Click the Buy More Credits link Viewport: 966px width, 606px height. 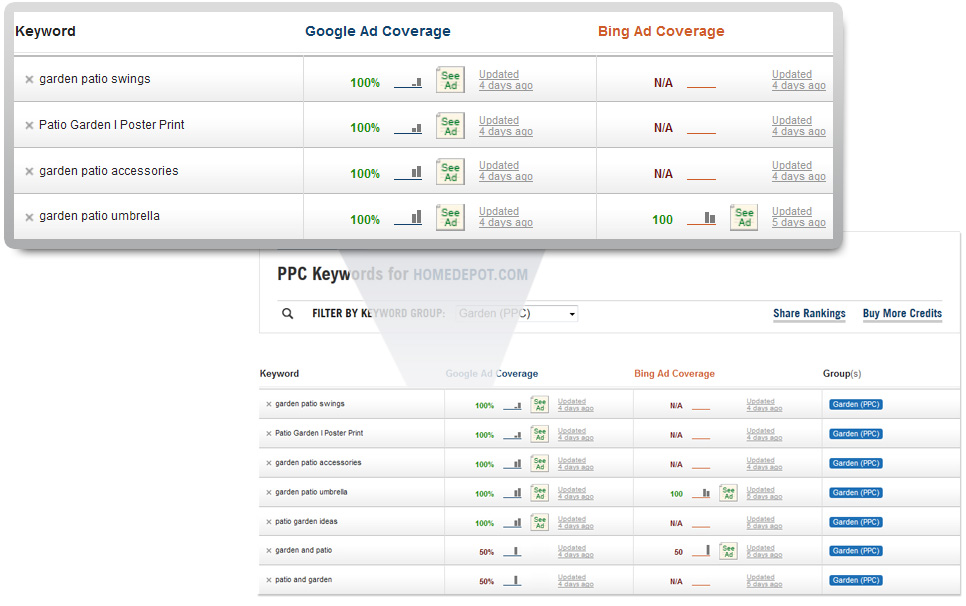(902, 314)
